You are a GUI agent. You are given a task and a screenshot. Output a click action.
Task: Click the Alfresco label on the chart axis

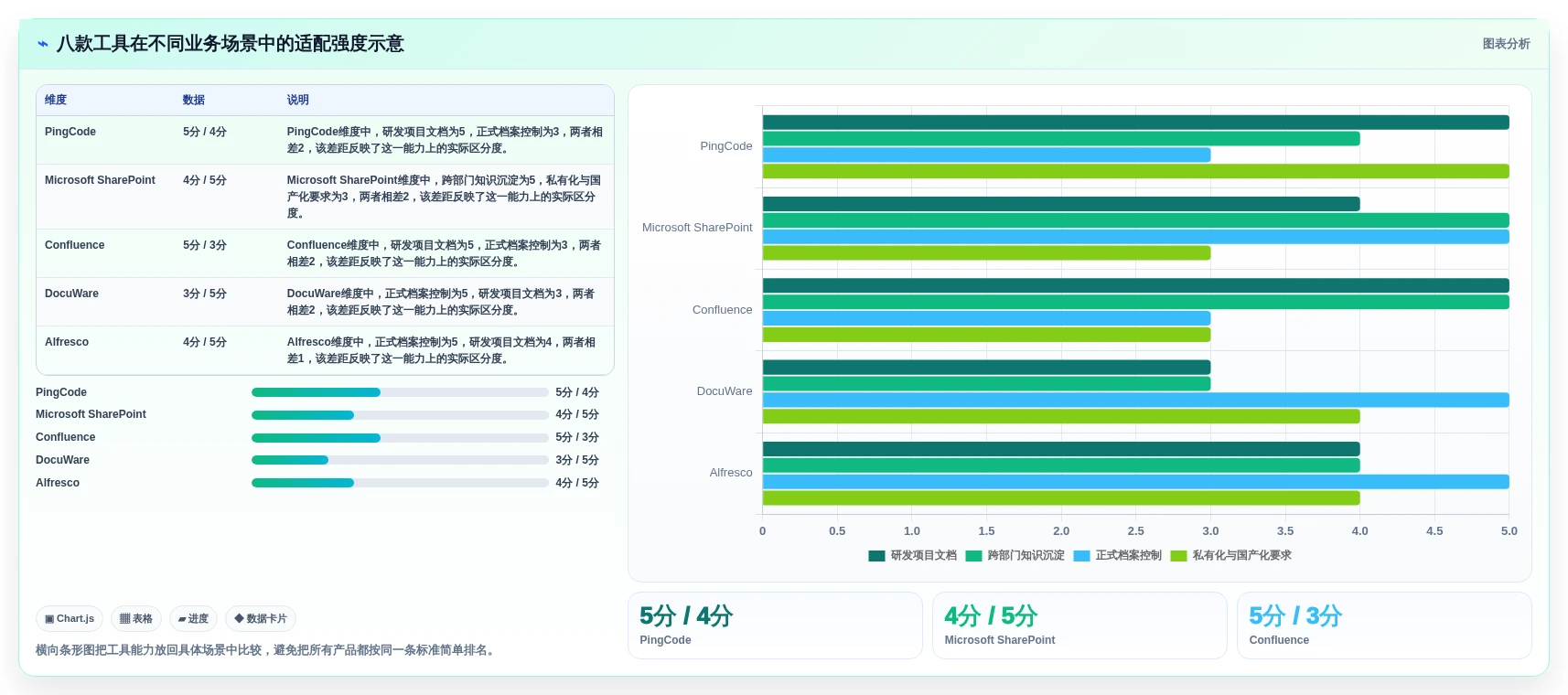731,473
